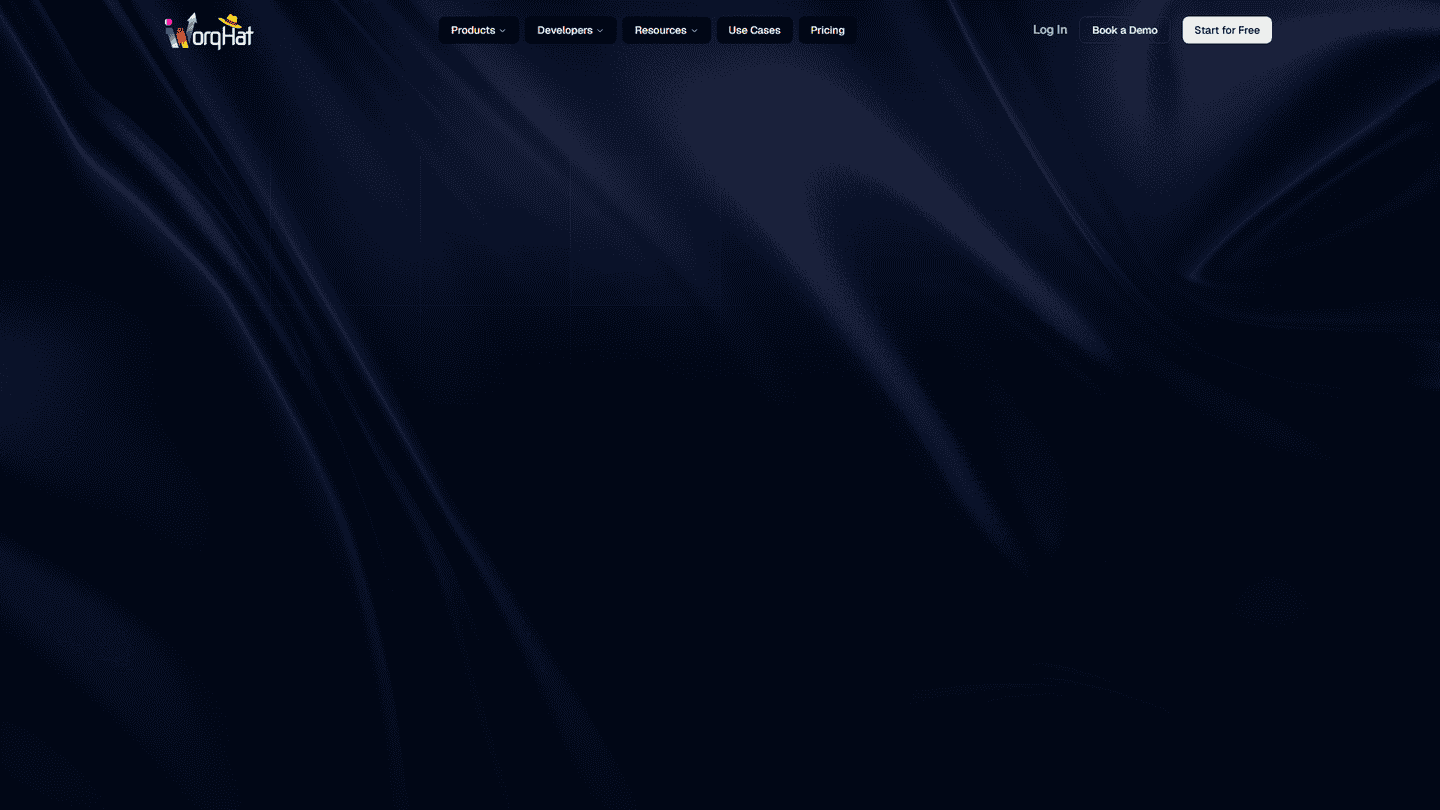Open the Resources menu
Image resolution: width=1440 pixels, height=810 pixels.
pyautogui.click(x=661, y=30)
